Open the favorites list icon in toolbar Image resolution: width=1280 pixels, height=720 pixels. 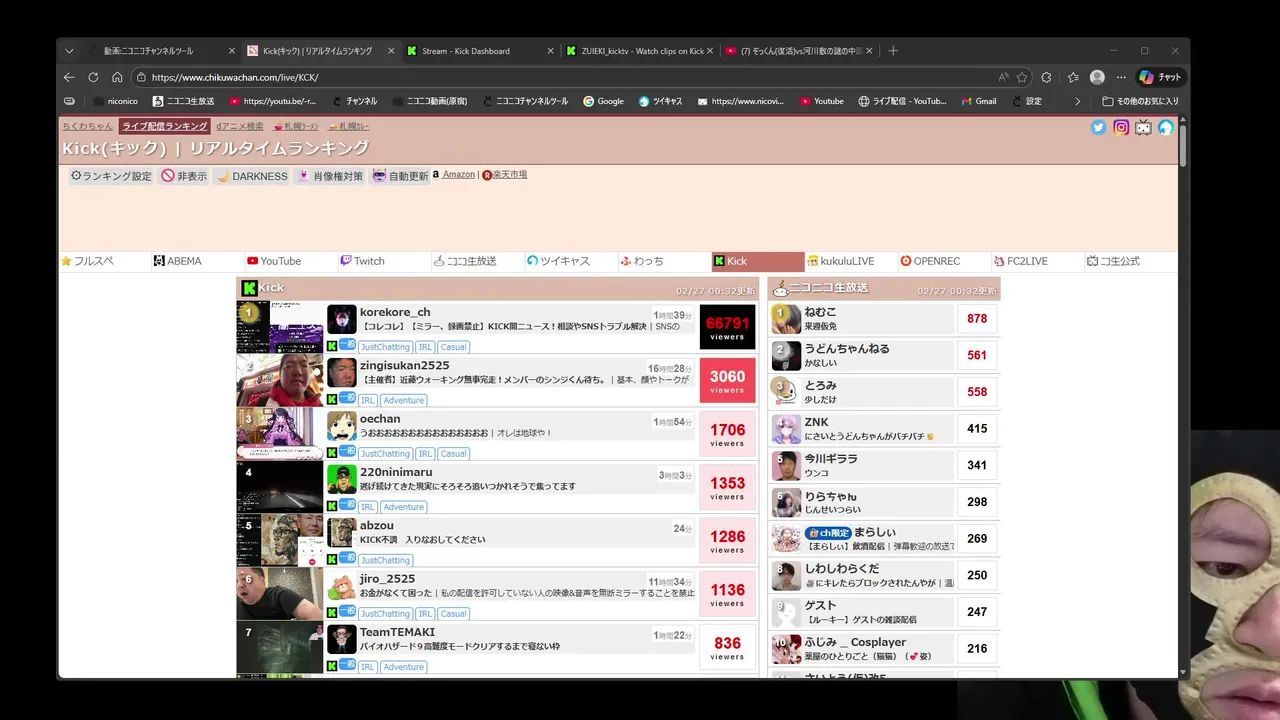pos(1073,77)
